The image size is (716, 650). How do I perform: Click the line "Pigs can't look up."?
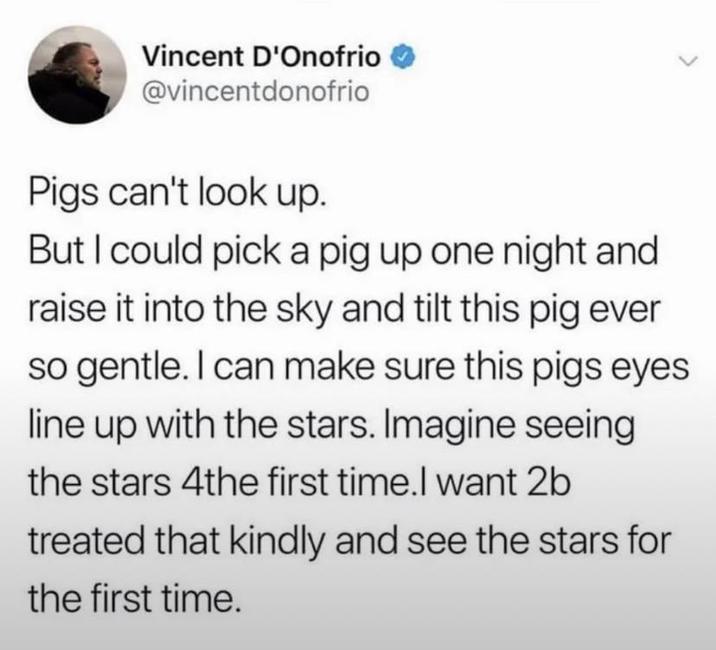pyautogui.click(x=174, y=193)
